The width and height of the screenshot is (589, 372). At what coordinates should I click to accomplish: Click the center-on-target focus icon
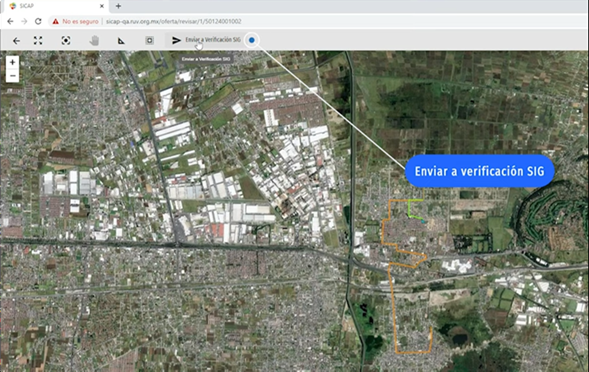66,41
